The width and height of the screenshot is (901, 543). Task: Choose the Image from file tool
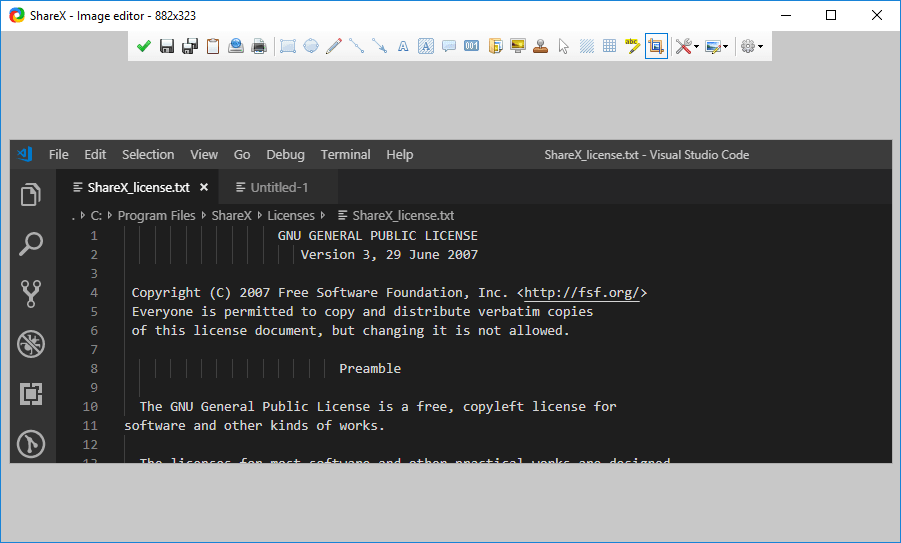click(x=495, y=46)
